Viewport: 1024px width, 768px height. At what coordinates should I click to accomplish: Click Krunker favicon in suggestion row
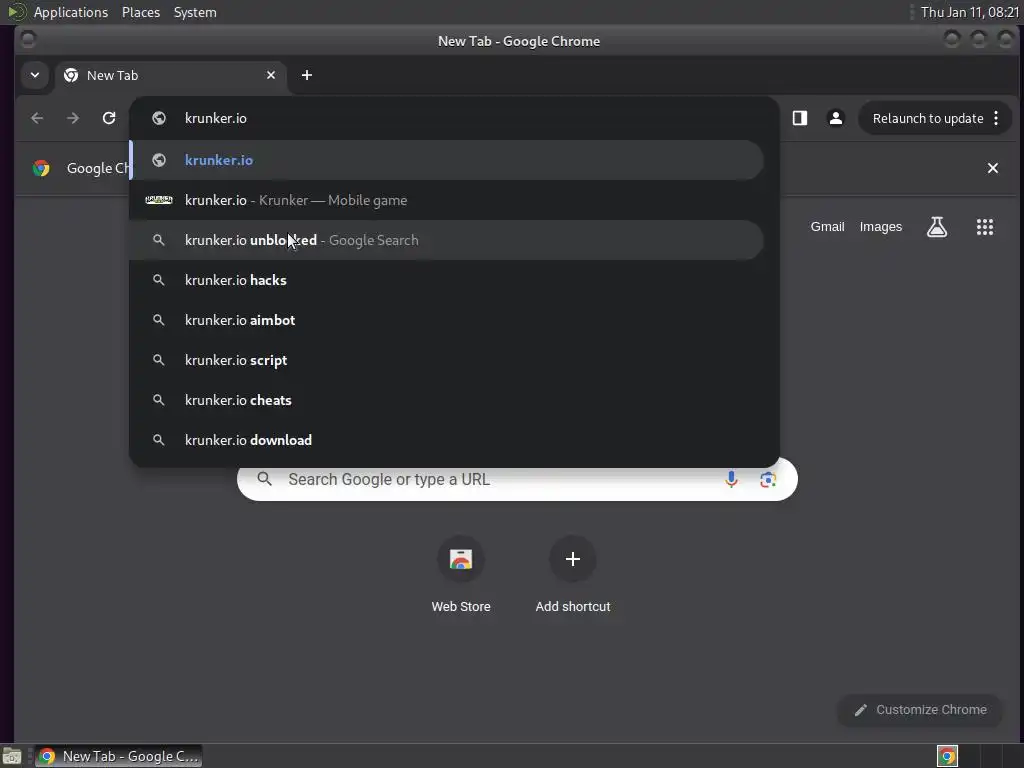[x=159, y=200]
